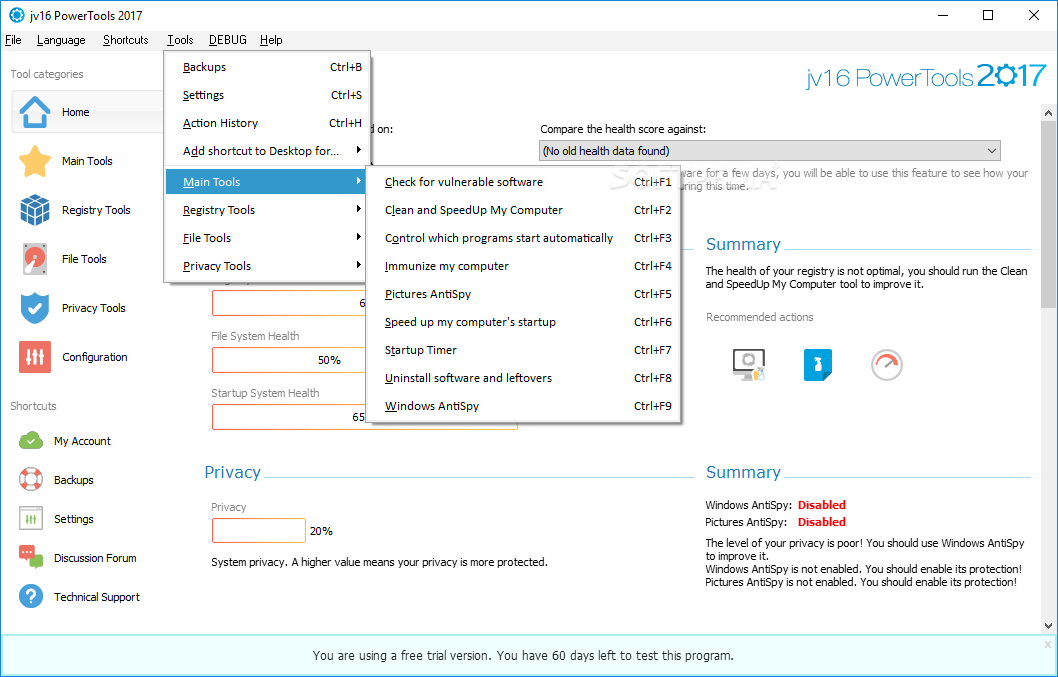This screenshot has height=677, width=1058.
Task: Expand the Add shortcut to Desktop submenu
Action: point(267,151)
